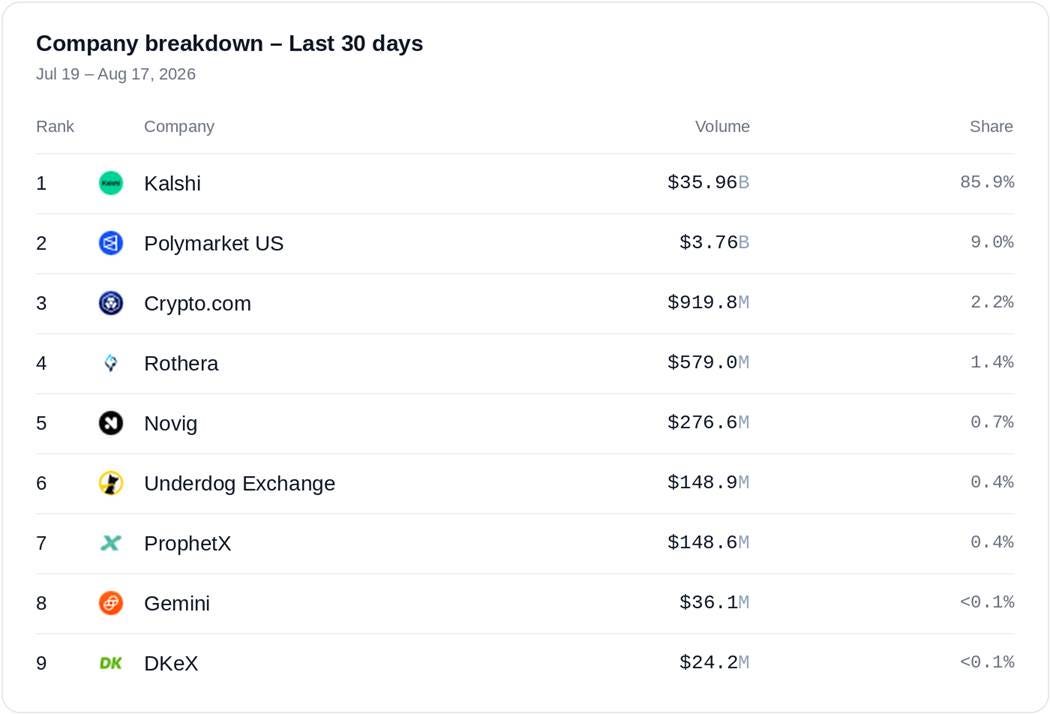Click the Kalshi 85.9% share value

987,182
